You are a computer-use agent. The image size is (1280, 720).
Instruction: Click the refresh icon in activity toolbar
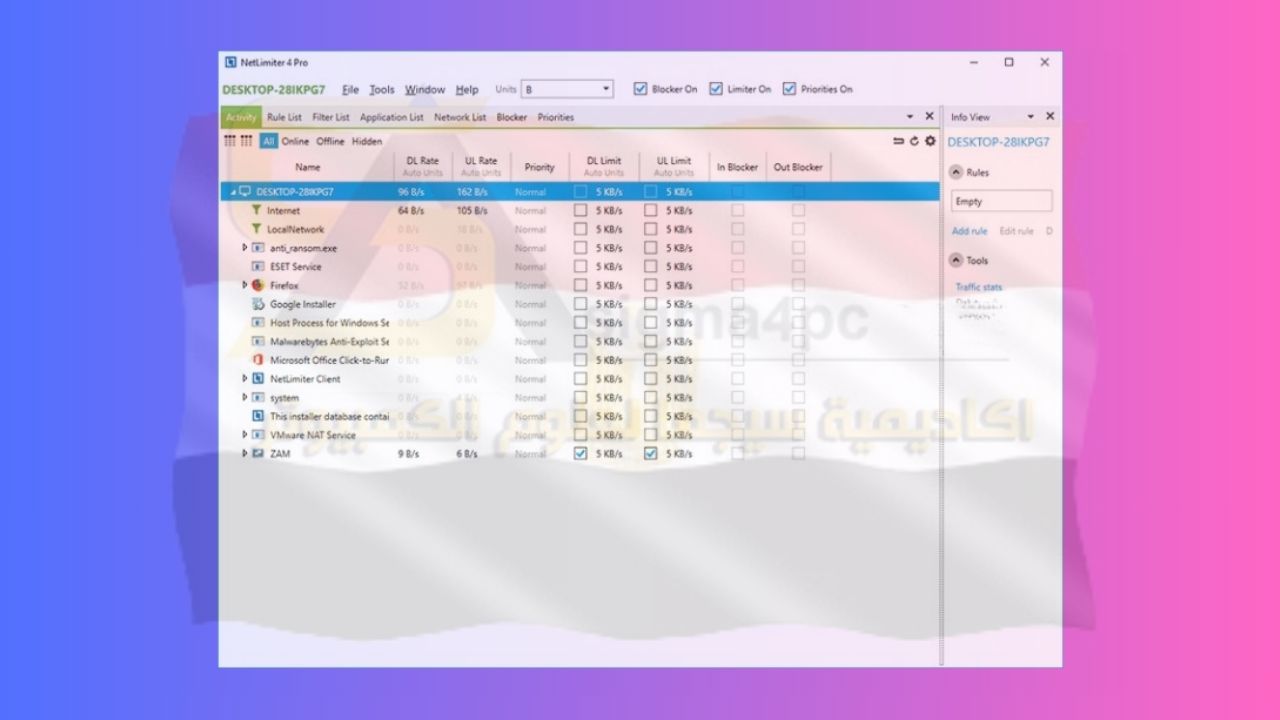click(x=914, y=141)
